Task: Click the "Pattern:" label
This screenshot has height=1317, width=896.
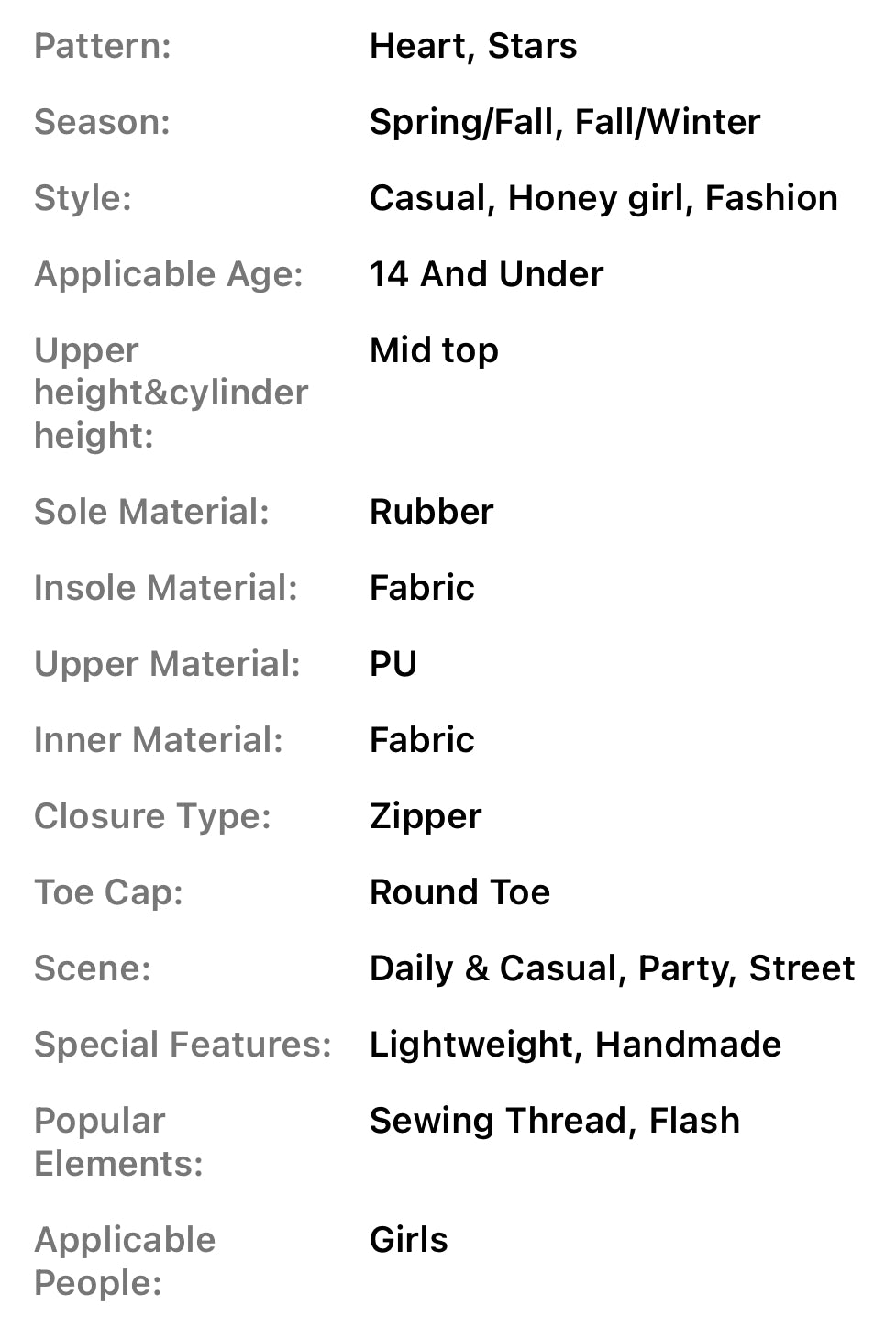Action: [103, 46]
